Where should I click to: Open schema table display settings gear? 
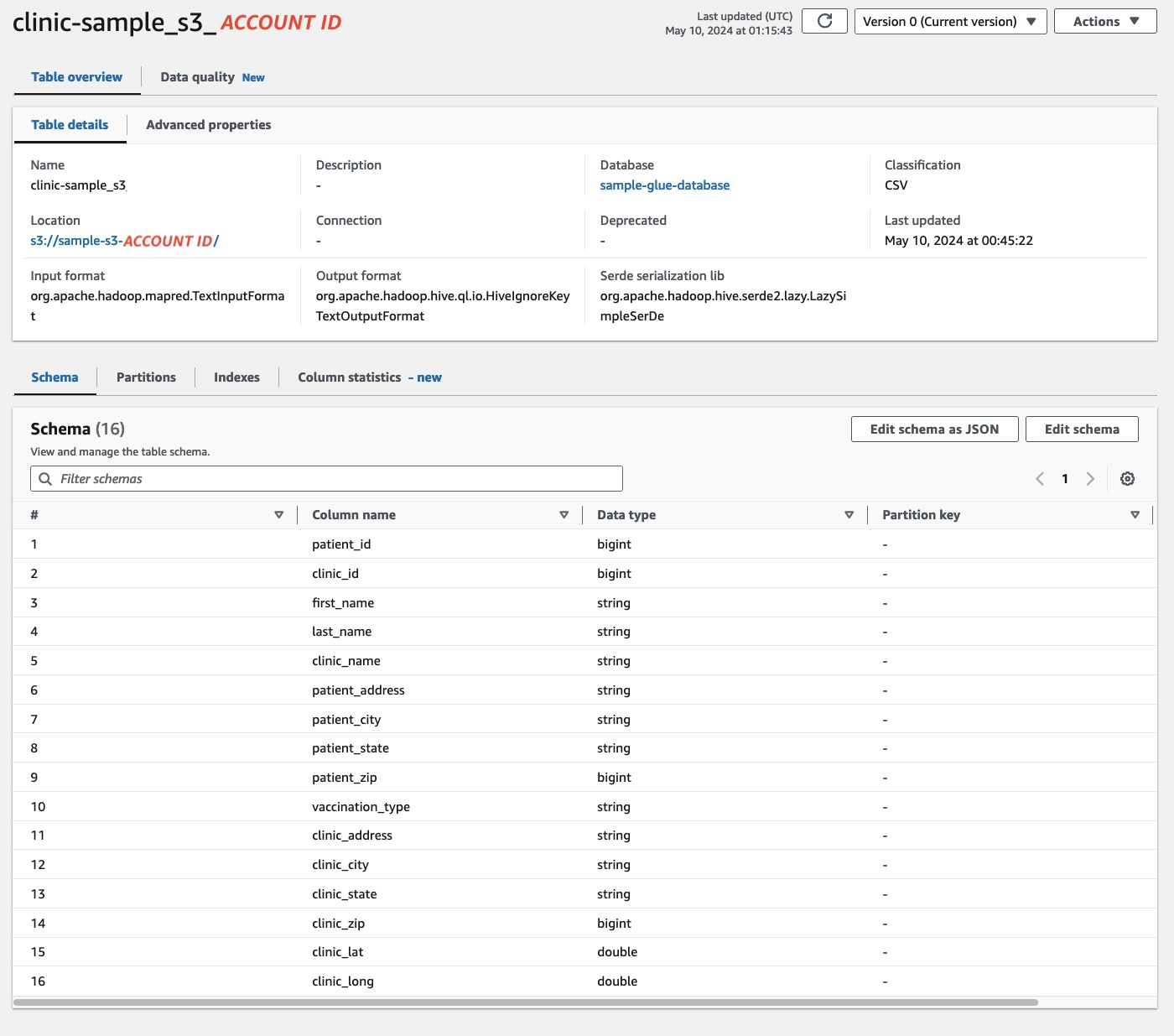pyautogui.click(x=1127, y=478)
